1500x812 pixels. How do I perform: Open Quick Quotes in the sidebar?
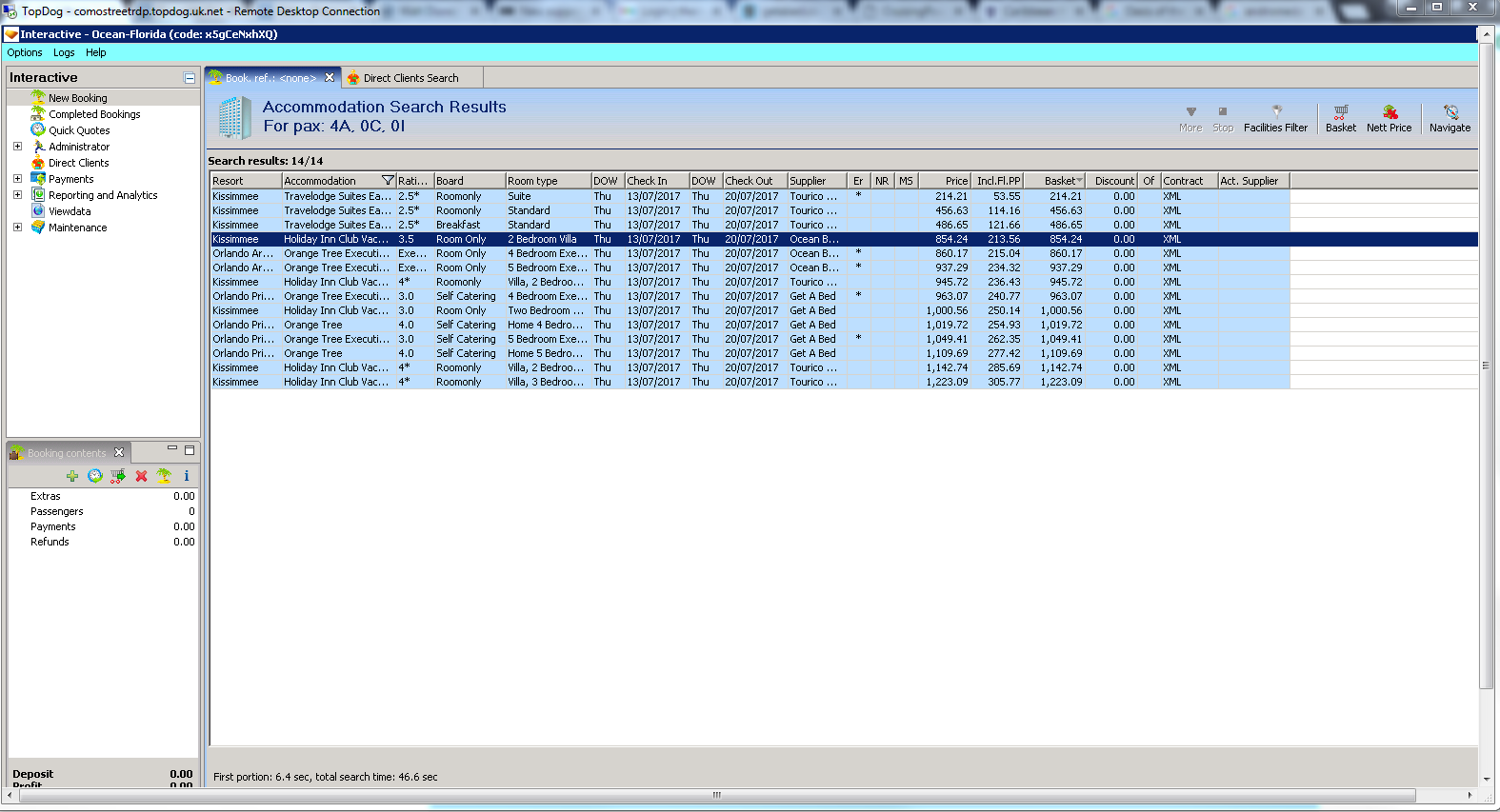pos(79,130)
